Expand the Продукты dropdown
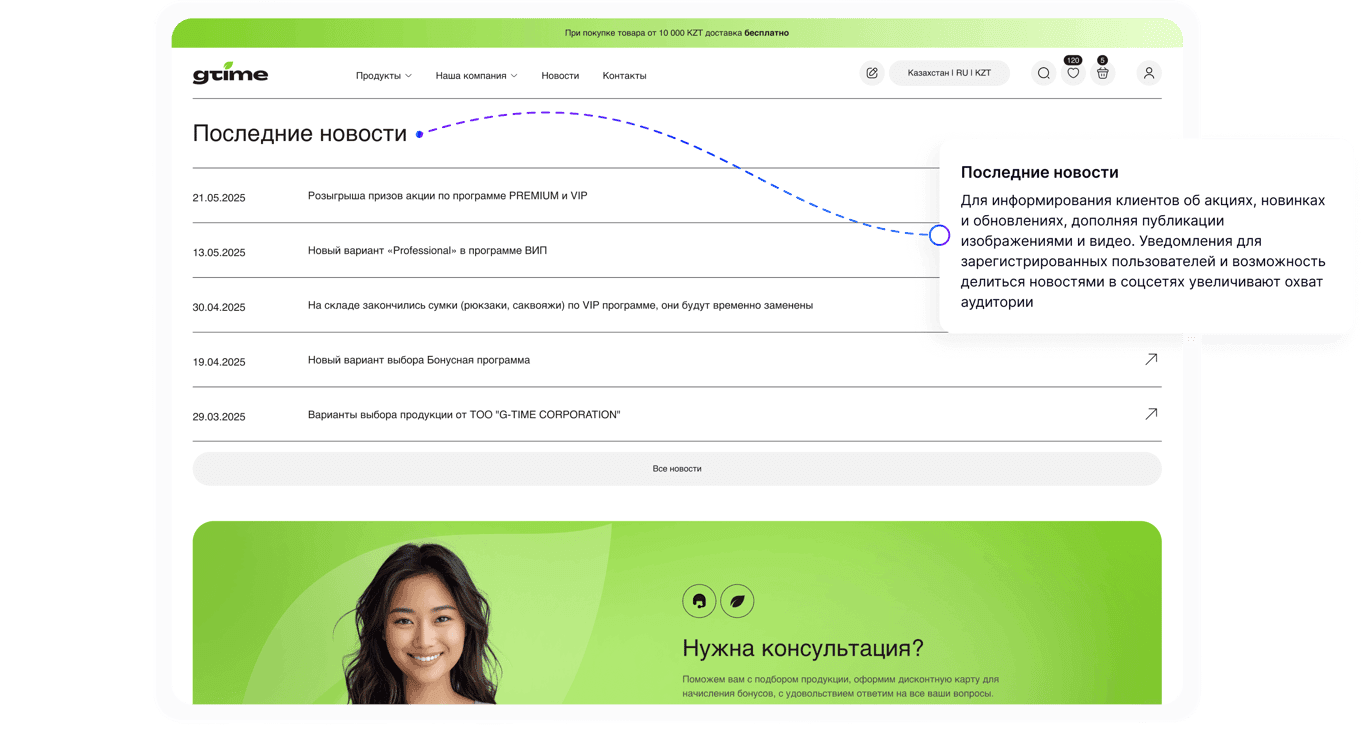Screen dimensions: 1366x733 coord(383,74)
